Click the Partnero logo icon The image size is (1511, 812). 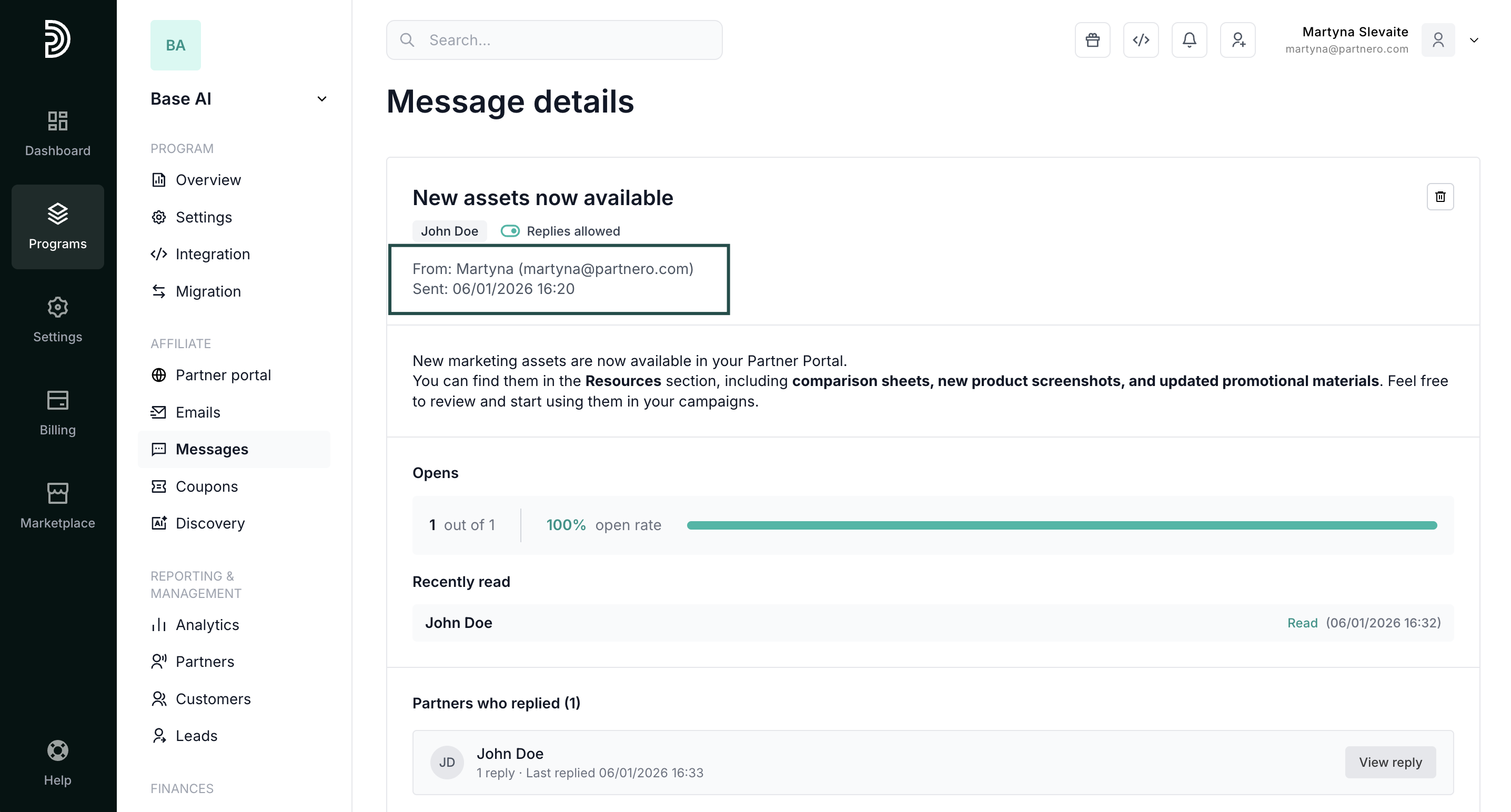pyautogui.click(x=57, y=39)
